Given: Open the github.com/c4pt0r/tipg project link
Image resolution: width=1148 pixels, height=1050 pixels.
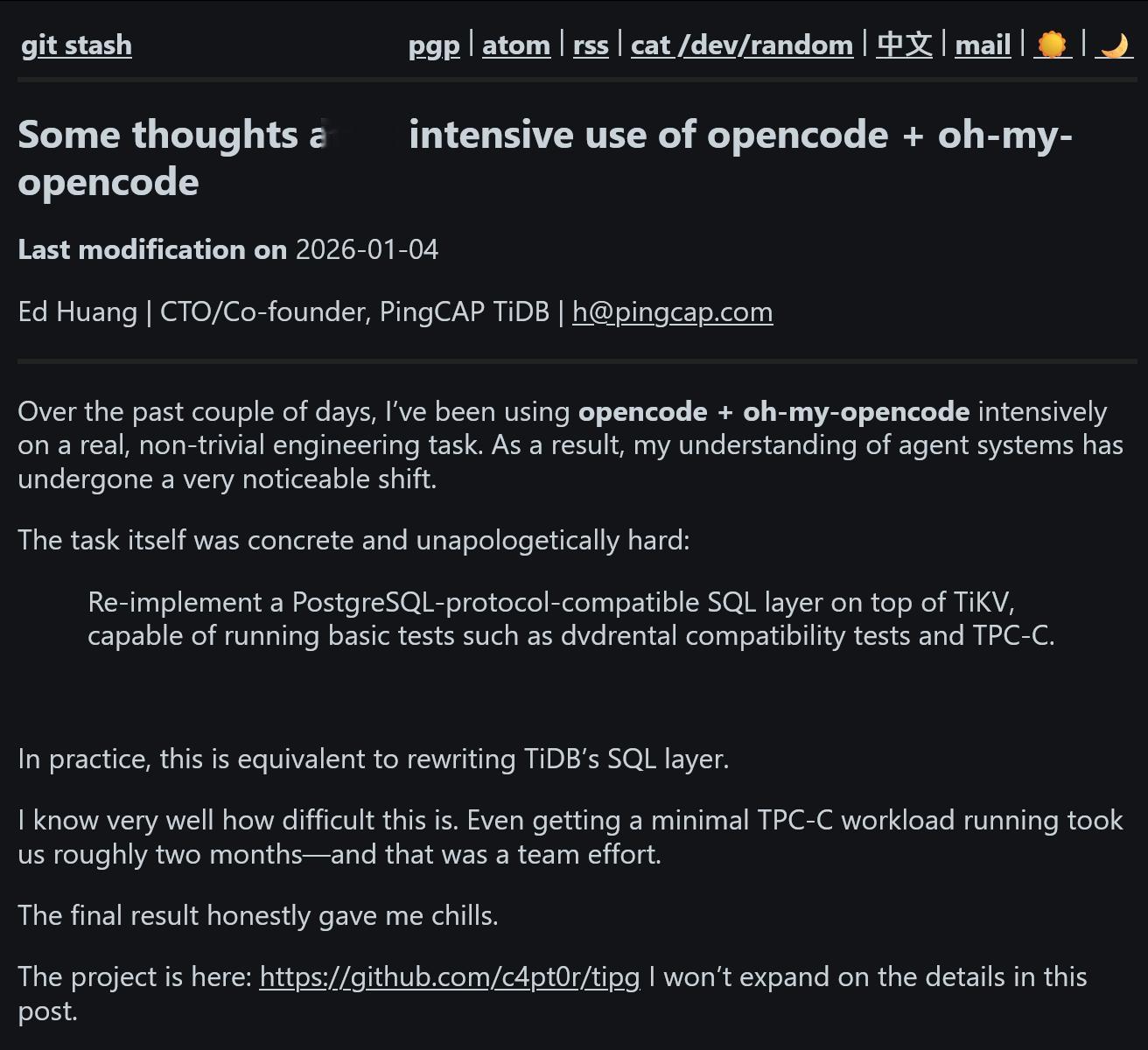Looking at the screenshot, I should tap(450, 976).
